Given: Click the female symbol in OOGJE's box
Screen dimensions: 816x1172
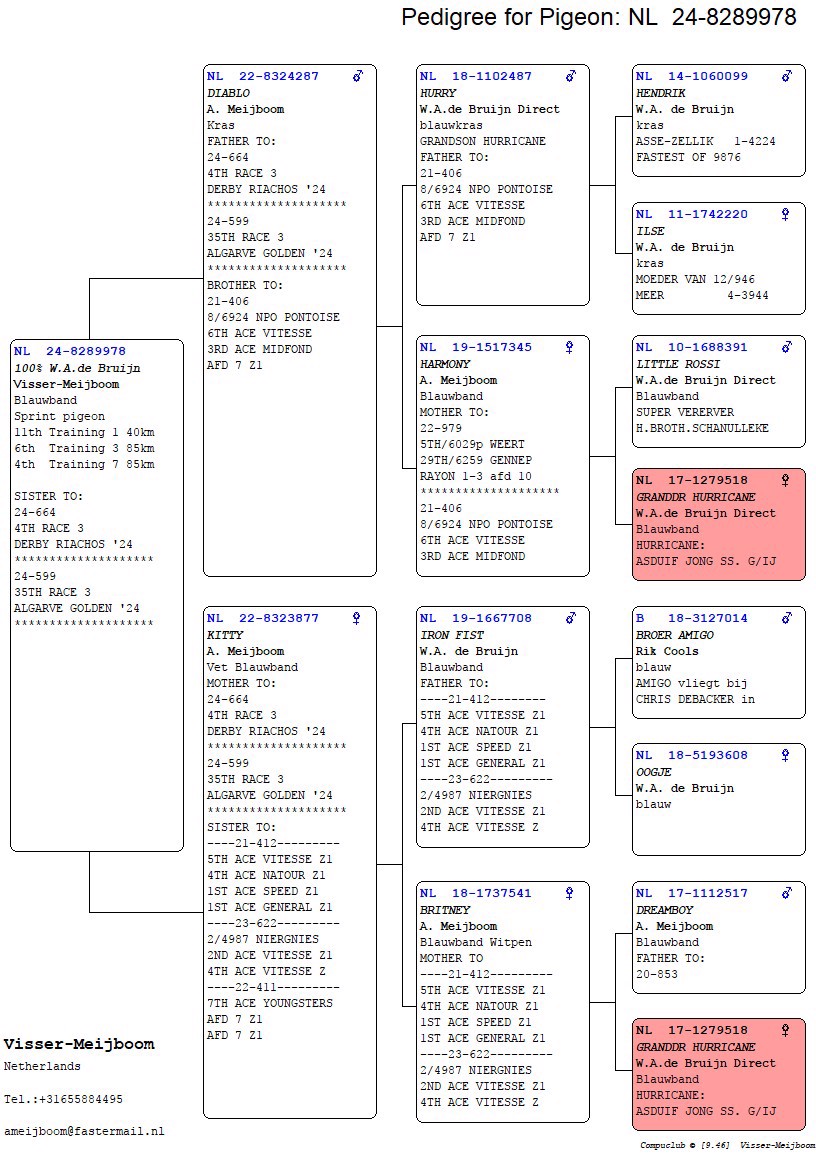Looking at the screenshot, I should [x=786, y=755].
